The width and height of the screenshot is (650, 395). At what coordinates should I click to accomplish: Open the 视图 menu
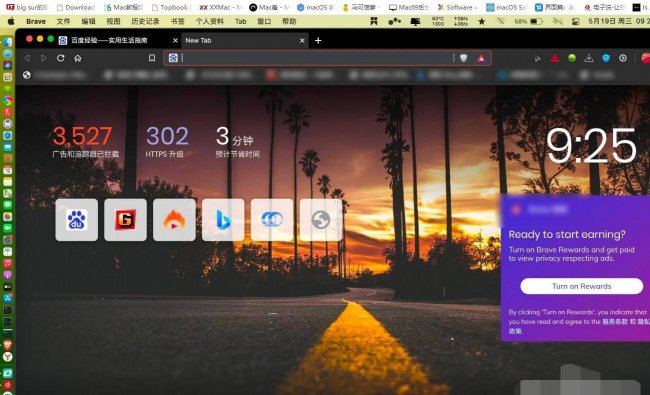113,21
